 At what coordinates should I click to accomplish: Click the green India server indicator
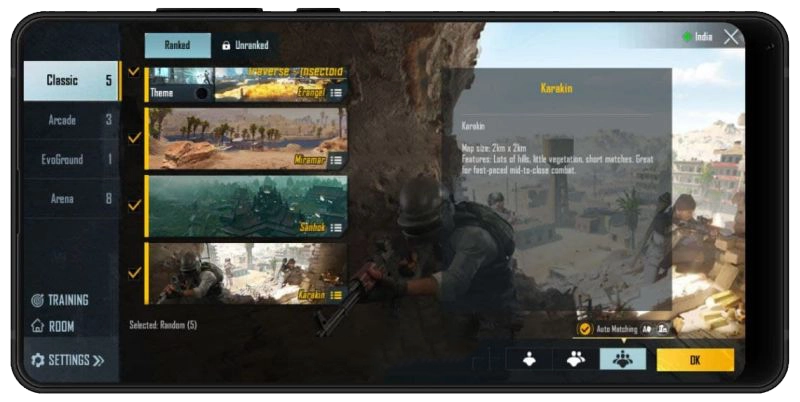coord(687,37)
